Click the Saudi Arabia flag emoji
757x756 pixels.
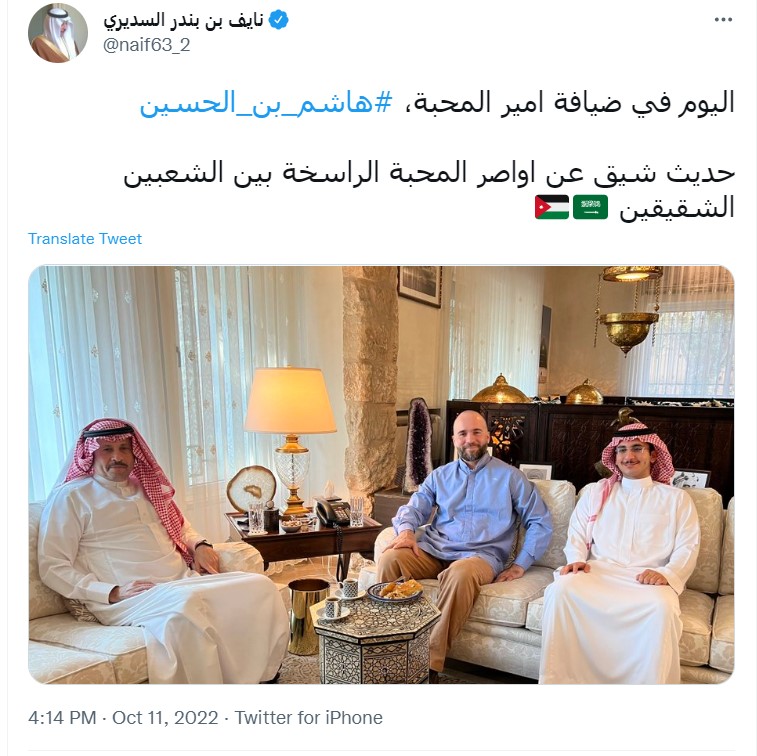[590, 207]
